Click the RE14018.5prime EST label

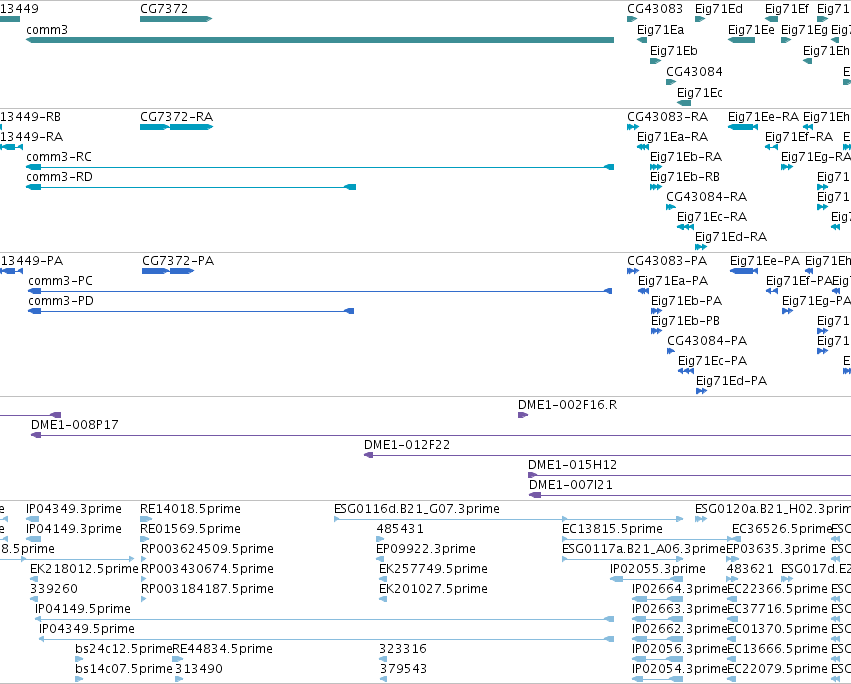tap(190, 509)
